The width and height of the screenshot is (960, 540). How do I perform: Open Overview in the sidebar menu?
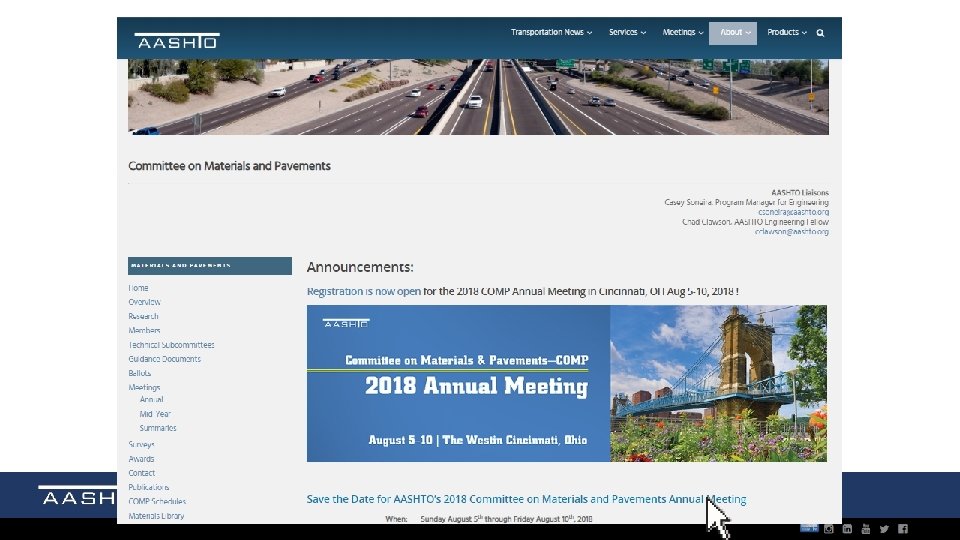144,302
